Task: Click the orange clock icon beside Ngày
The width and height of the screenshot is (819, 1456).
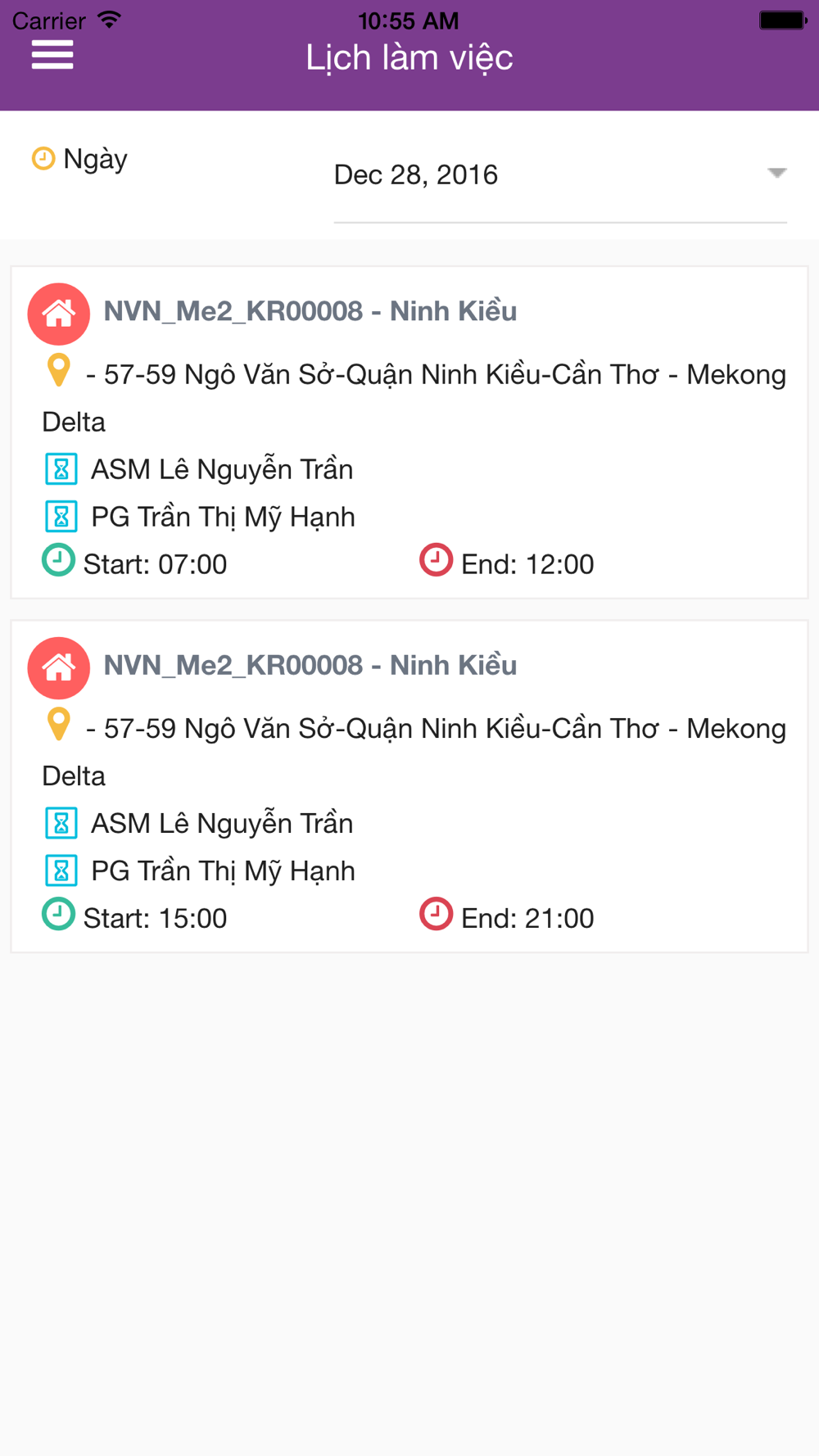Action: click(x=43, y=158)
